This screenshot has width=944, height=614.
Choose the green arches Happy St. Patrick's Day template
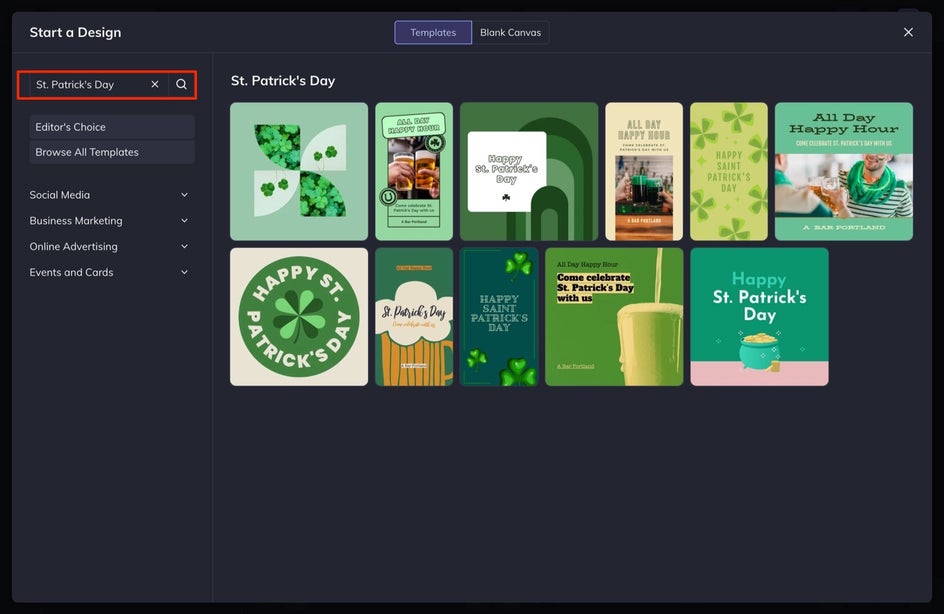[x=529, y=172]
